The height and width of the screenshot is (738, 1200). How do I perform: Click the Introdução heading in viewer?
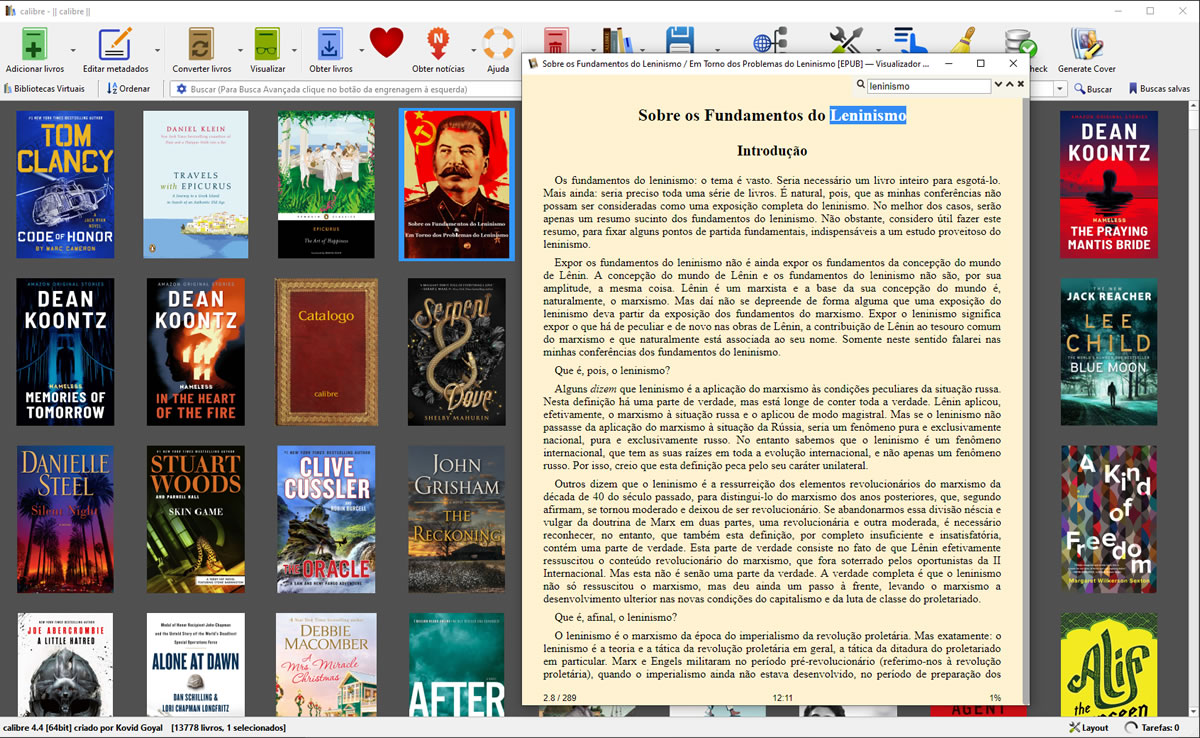coord(772,151)
